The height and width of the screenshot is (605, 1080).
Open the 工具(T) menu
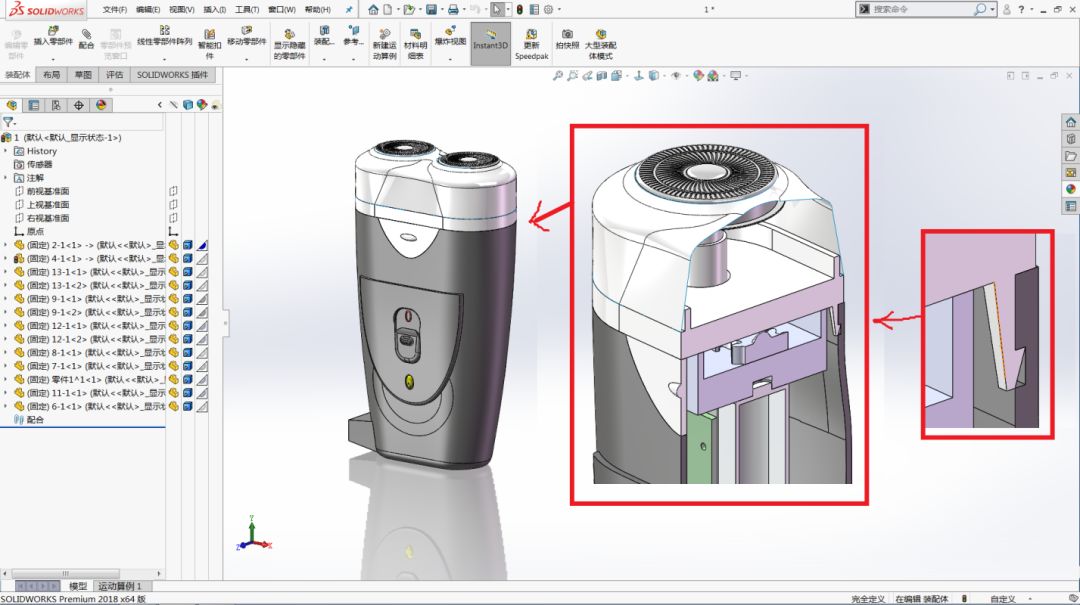pyautogui.click(x=247, y=10)
